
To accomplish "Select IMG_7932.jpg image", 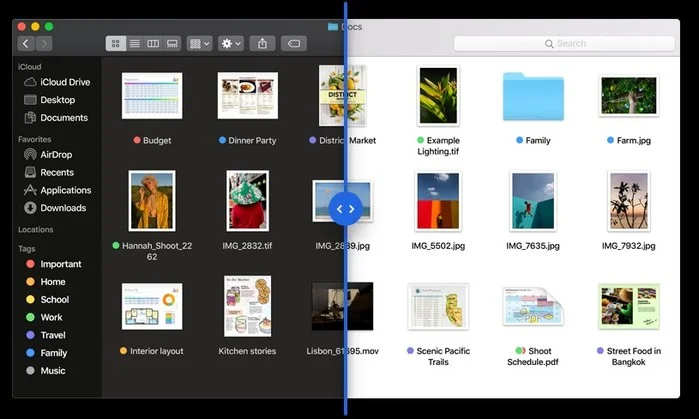I will coord(629,201).
